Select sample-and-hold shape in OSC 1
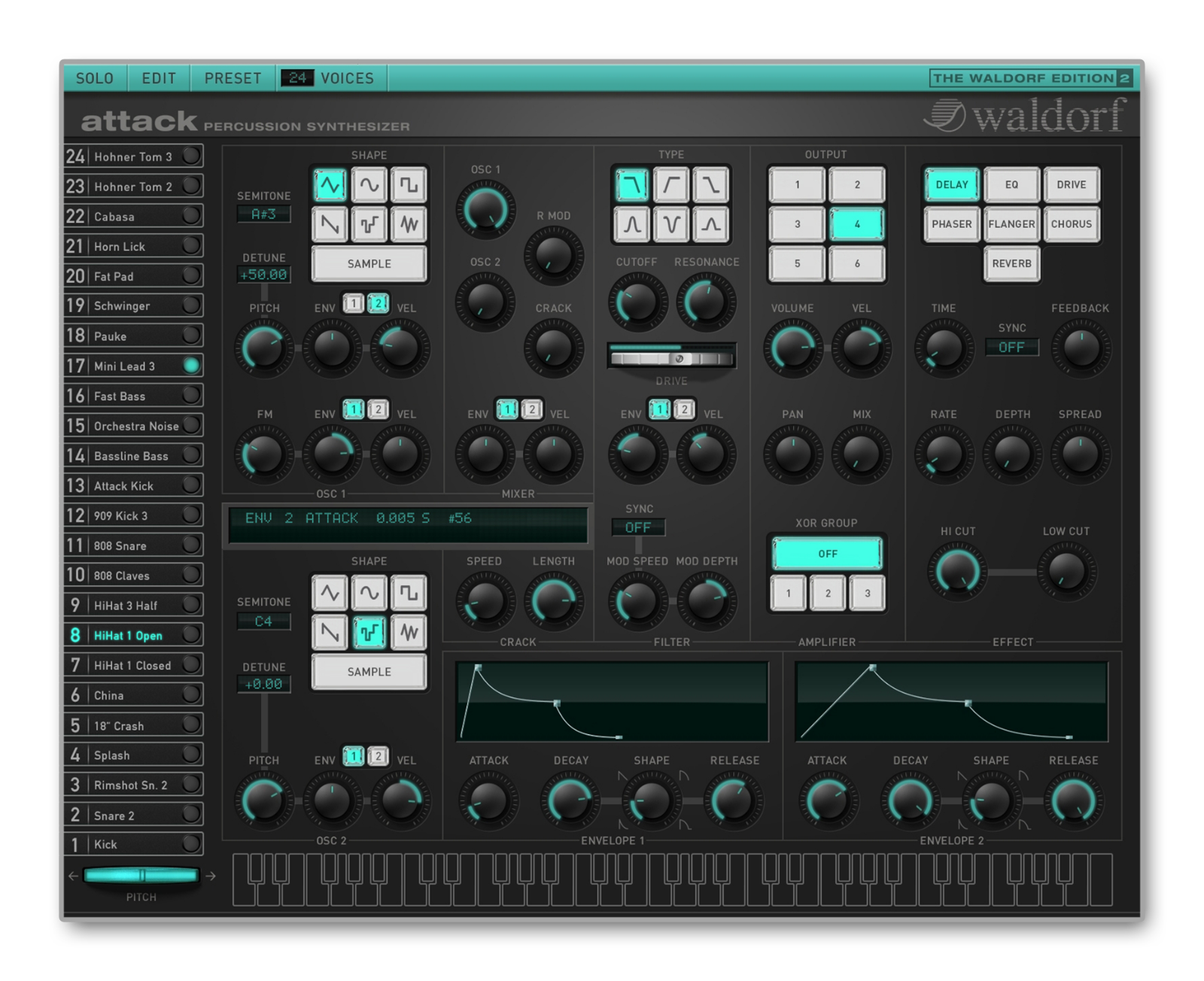The height and width of the screenshot is (981, 1204). click(369, 224)
